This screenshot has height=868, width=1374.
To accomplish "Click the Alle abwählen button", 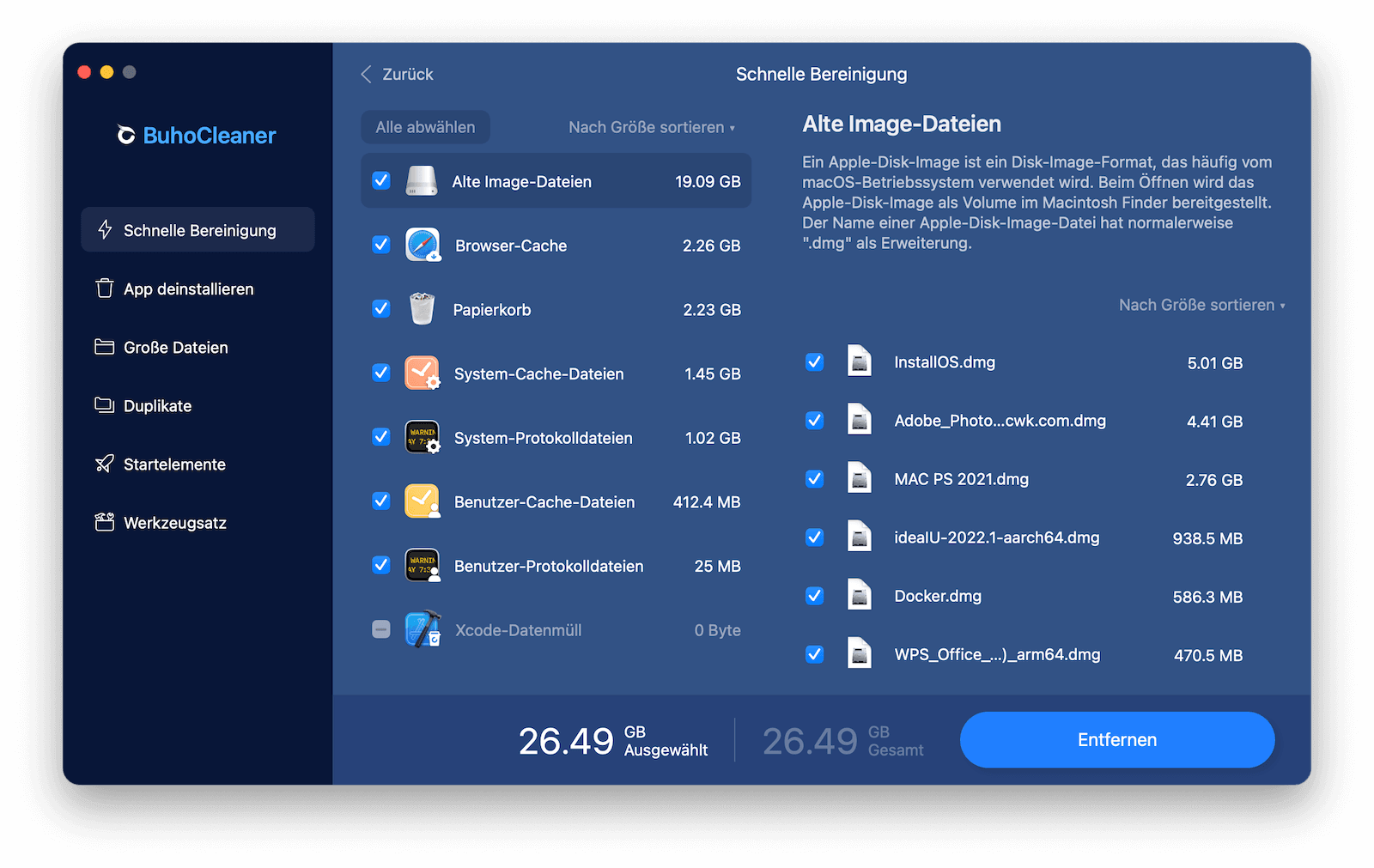I will (x=425, y=127).
